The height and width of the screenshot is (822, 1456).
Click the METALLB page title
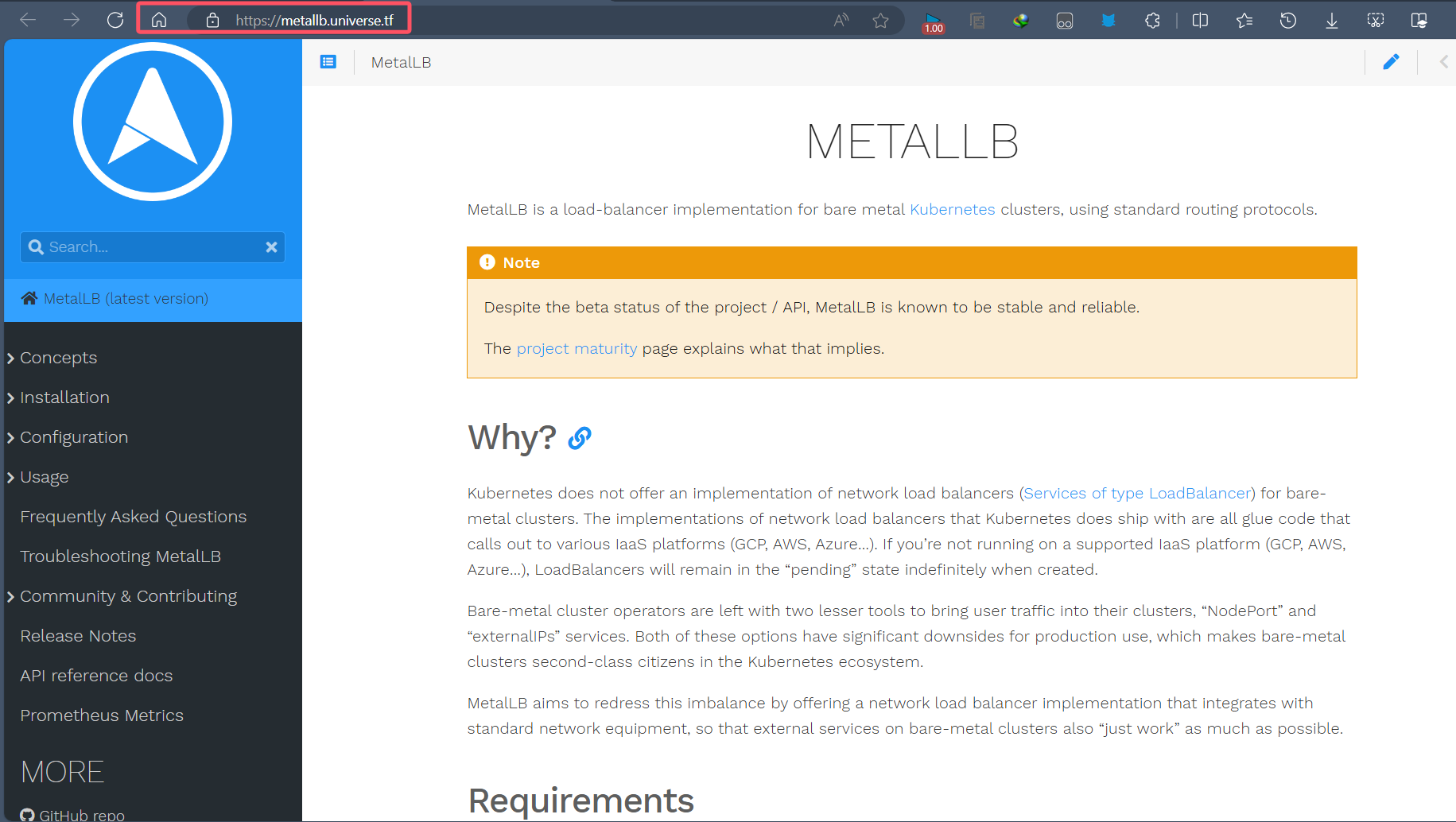(912, 142)
